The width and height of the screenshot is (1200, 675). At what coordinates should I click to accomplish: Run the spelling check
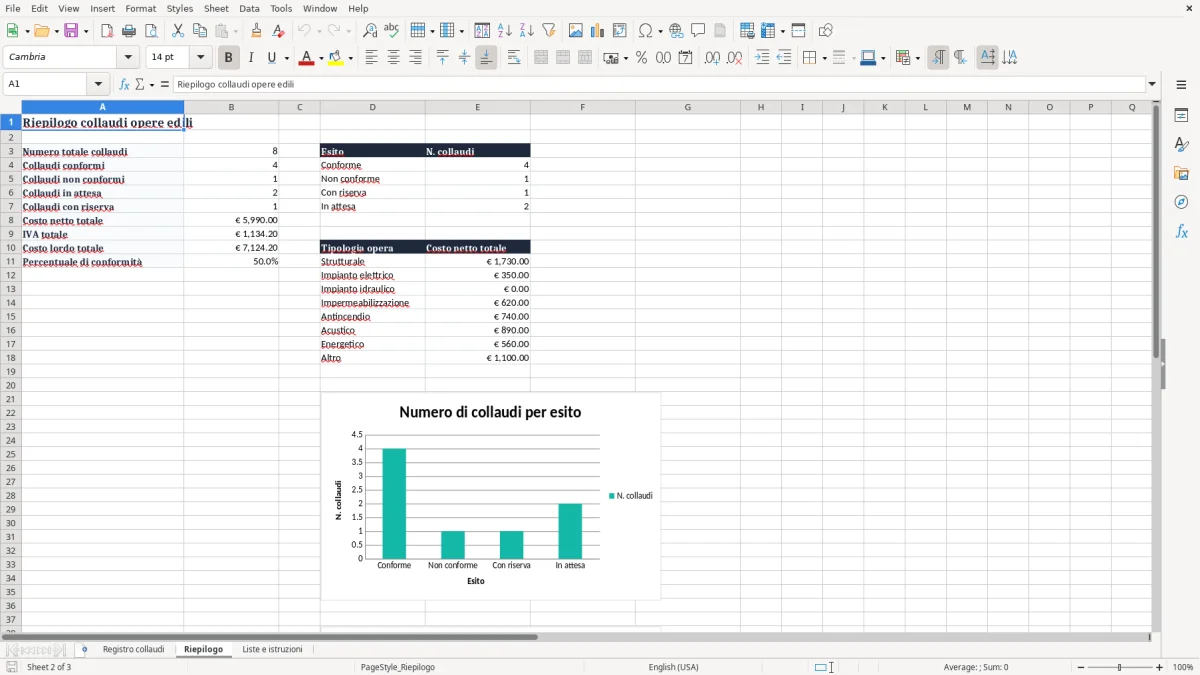coord(392,31)
